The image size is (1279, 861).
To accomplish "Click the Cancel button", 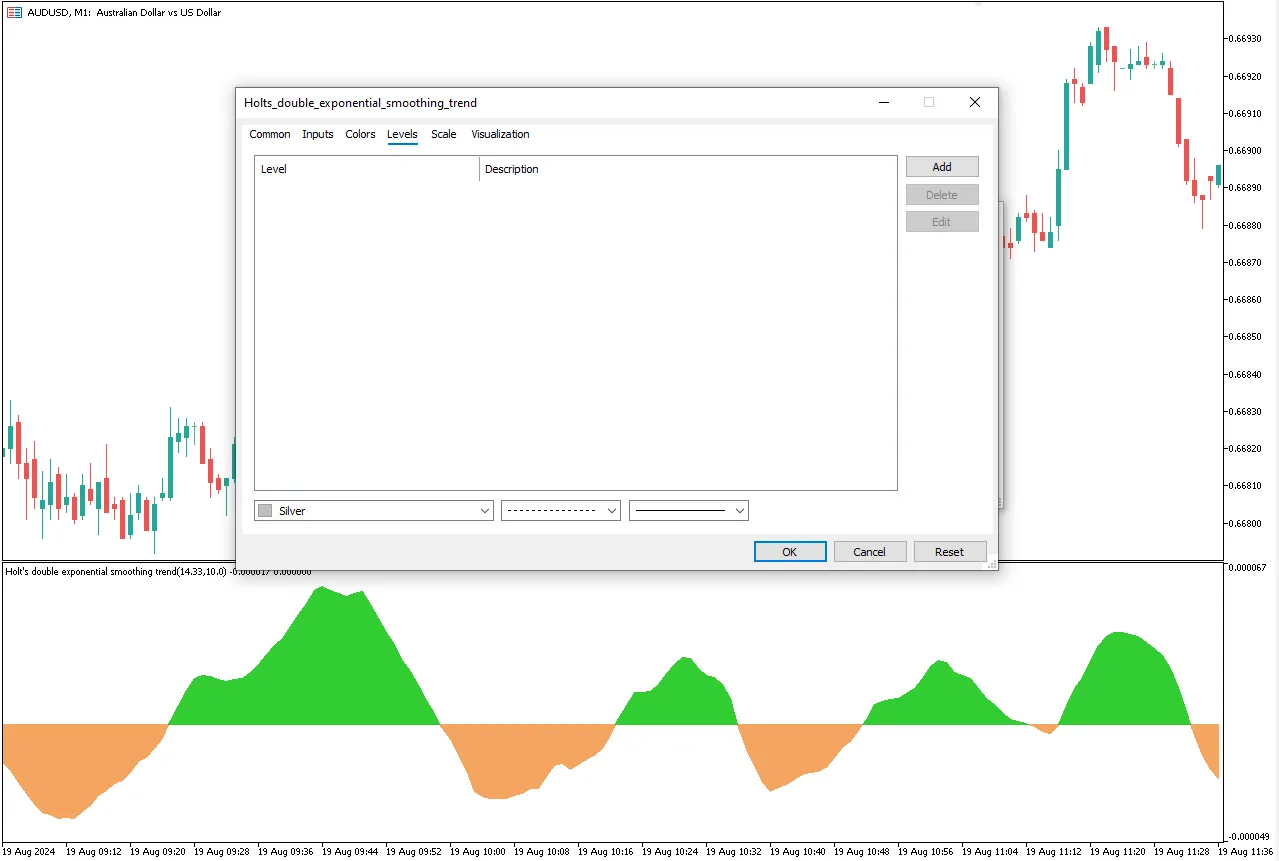I will (x=869, y=552).
